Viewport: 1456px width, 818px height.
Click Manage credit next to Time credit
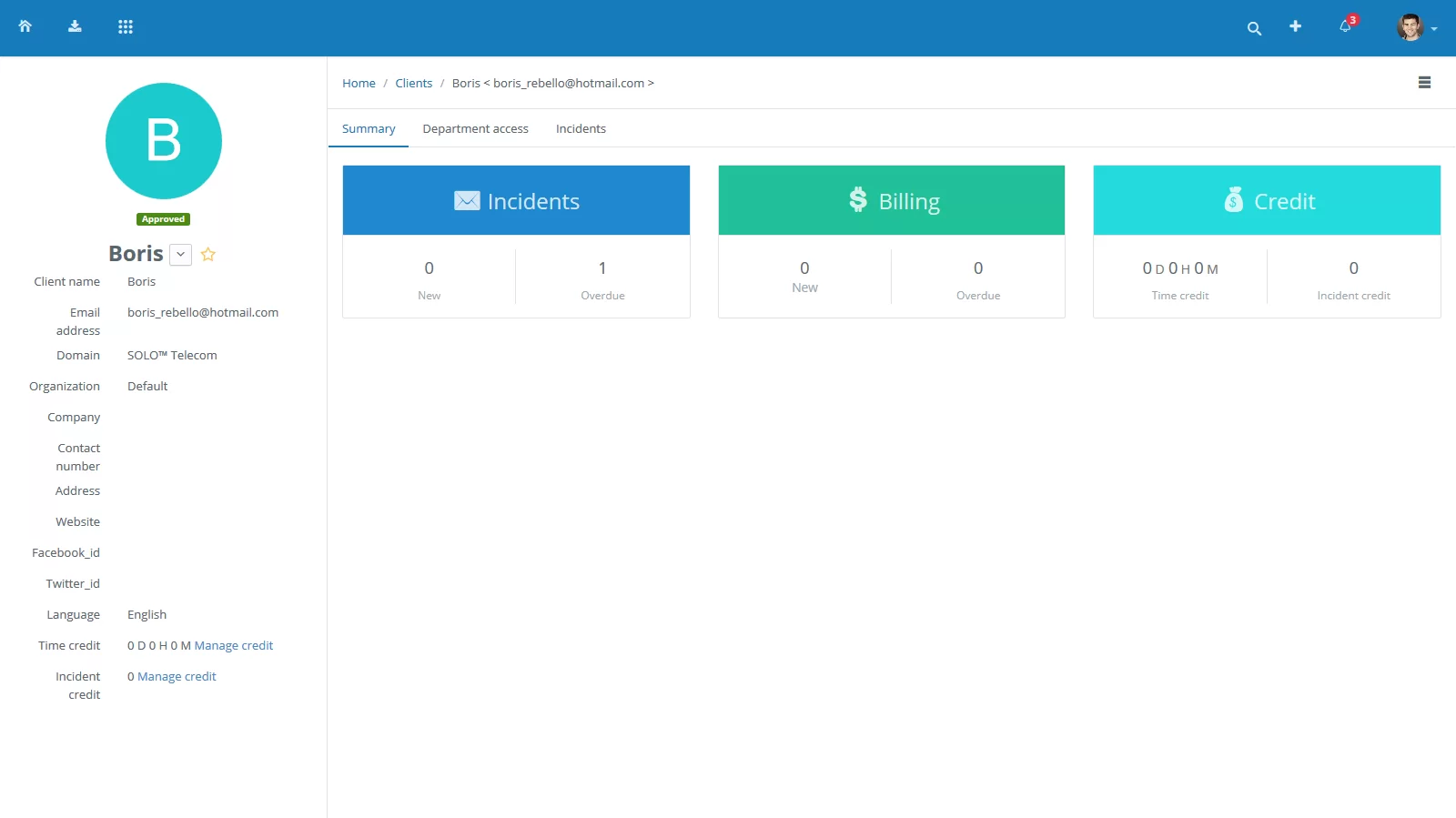click(x=234, y=646)
